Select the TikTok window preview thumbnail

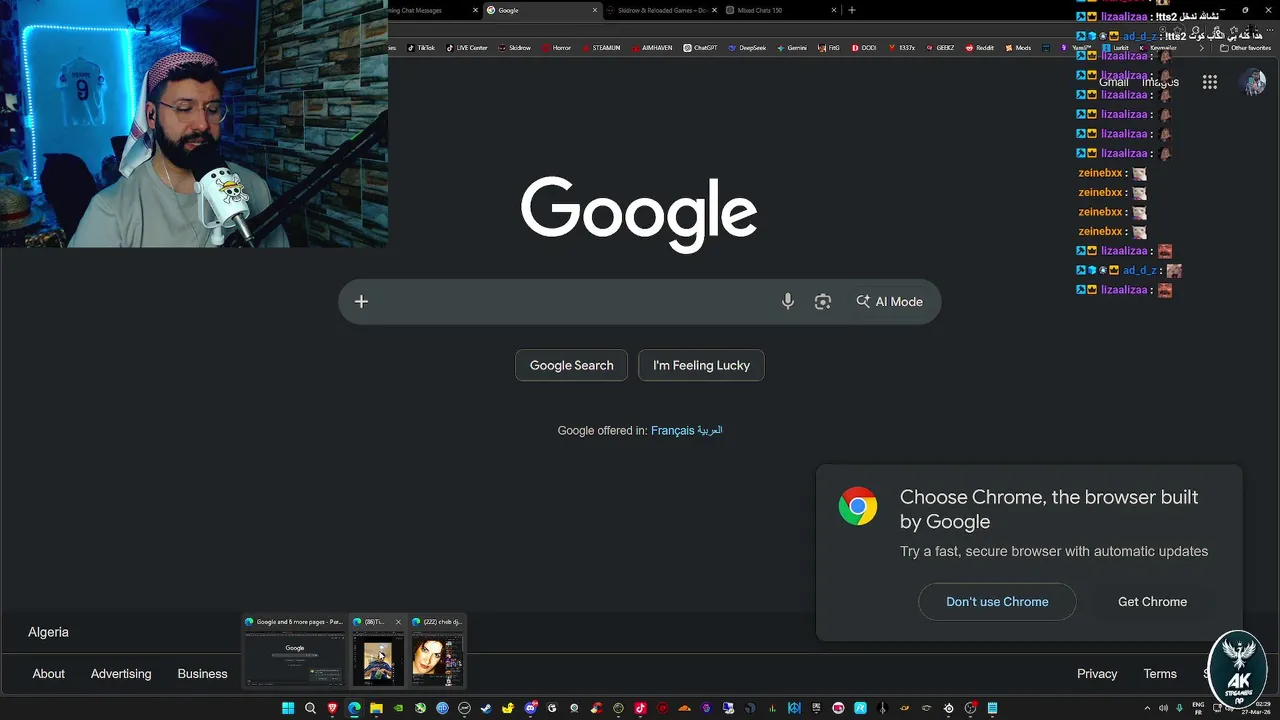point(378,651)
